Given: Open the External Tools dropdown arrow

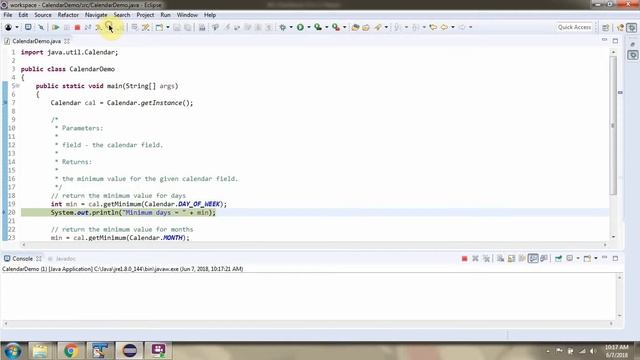Looking at the screenshot, I should tap(344, 27).
